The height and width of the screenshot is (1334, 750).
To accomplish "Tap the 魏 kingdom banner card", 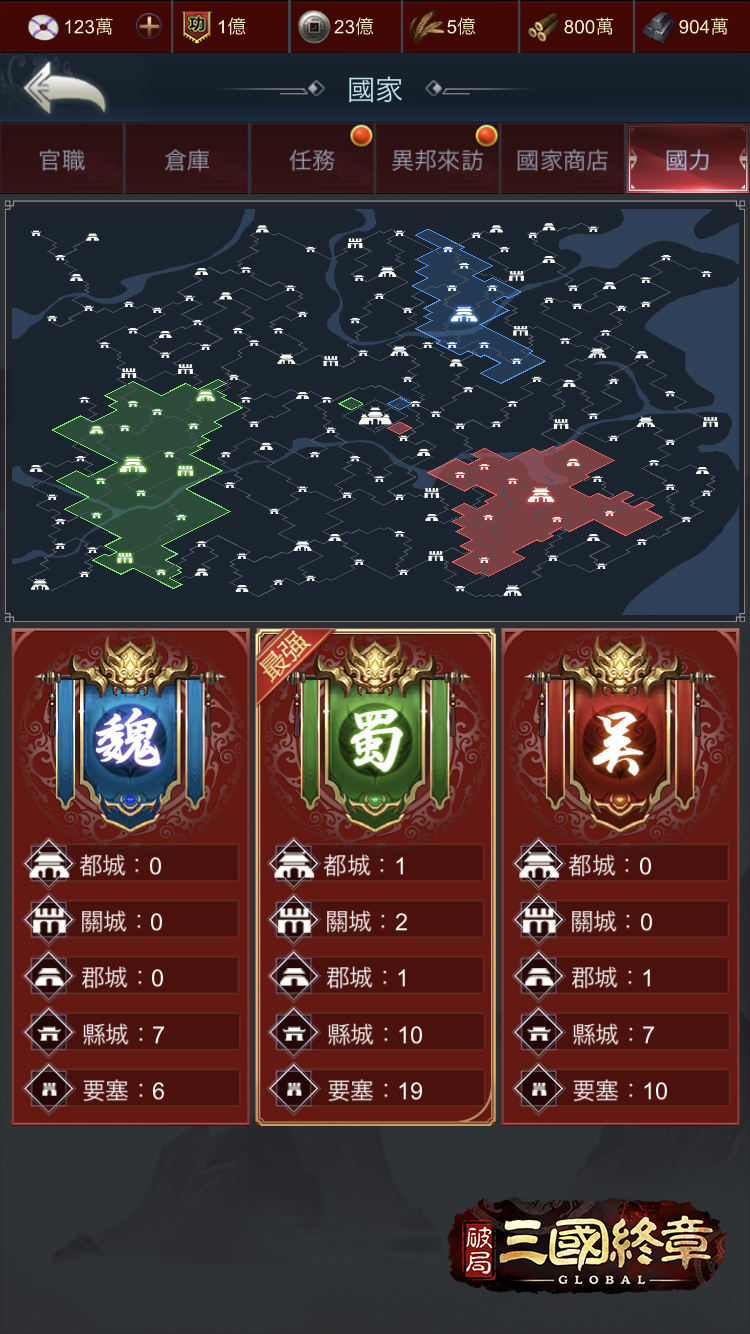I will pyautogui.click(x=130, y=876).
